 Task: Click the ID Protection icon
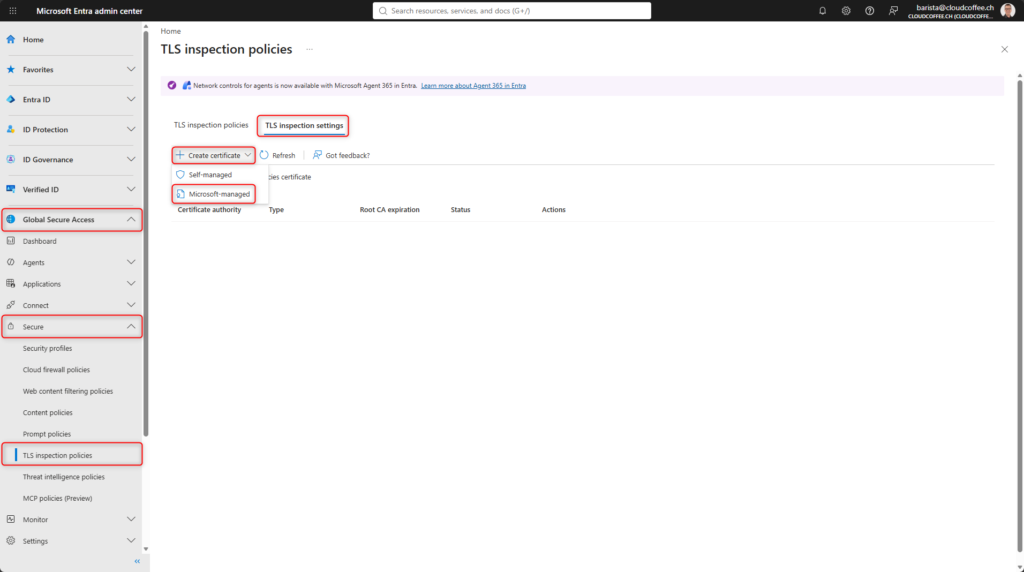pos(10,129)
